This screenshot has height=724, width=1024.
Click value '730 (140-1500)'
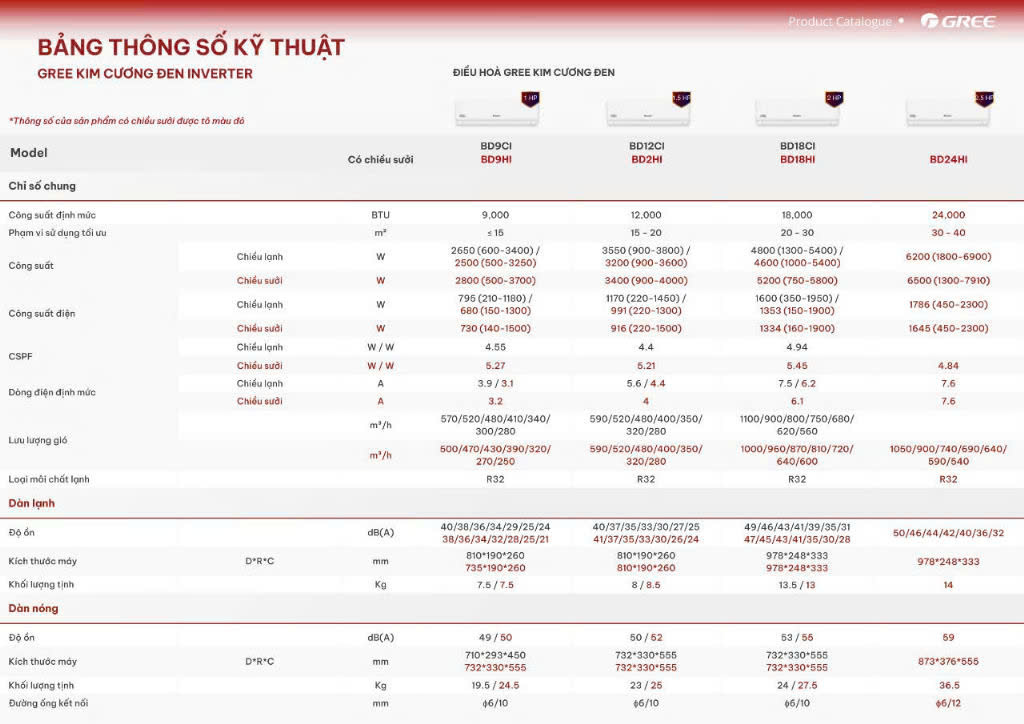pyautogui.click(x=495, y=328)
